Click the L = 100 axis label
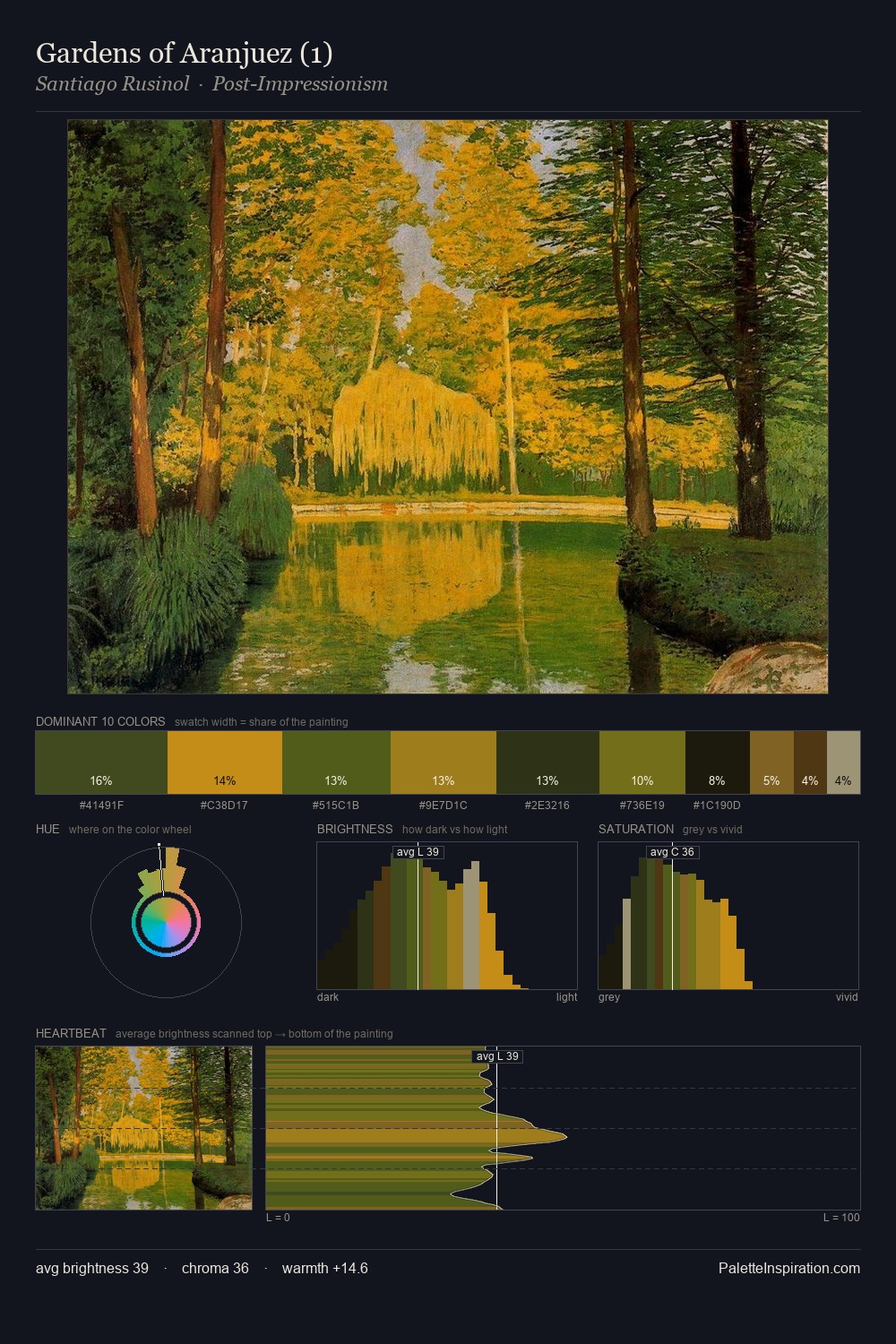 coord(841,1218)
